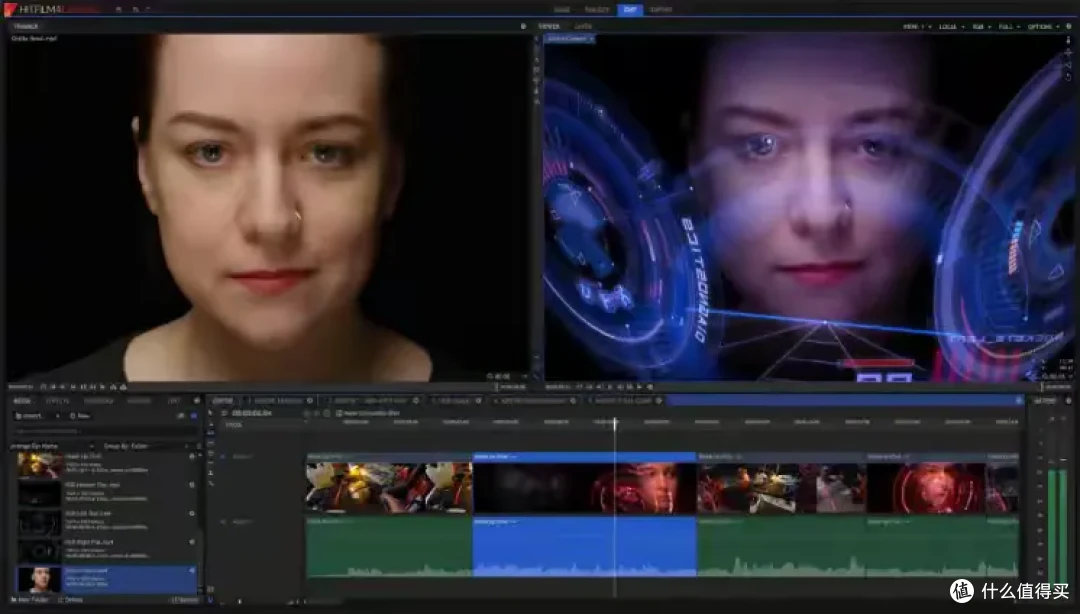Select the Edit workspace tab
Viewport: 1080px width, 614px height.
[630, 9]
